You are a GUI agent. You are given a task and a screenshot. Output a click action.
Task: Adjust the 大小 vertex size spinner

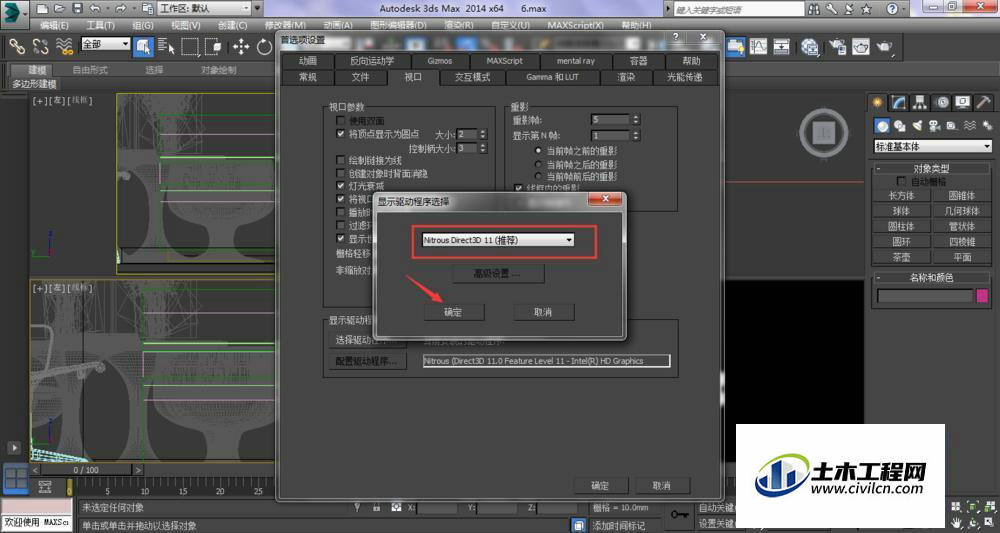point(483,135)
